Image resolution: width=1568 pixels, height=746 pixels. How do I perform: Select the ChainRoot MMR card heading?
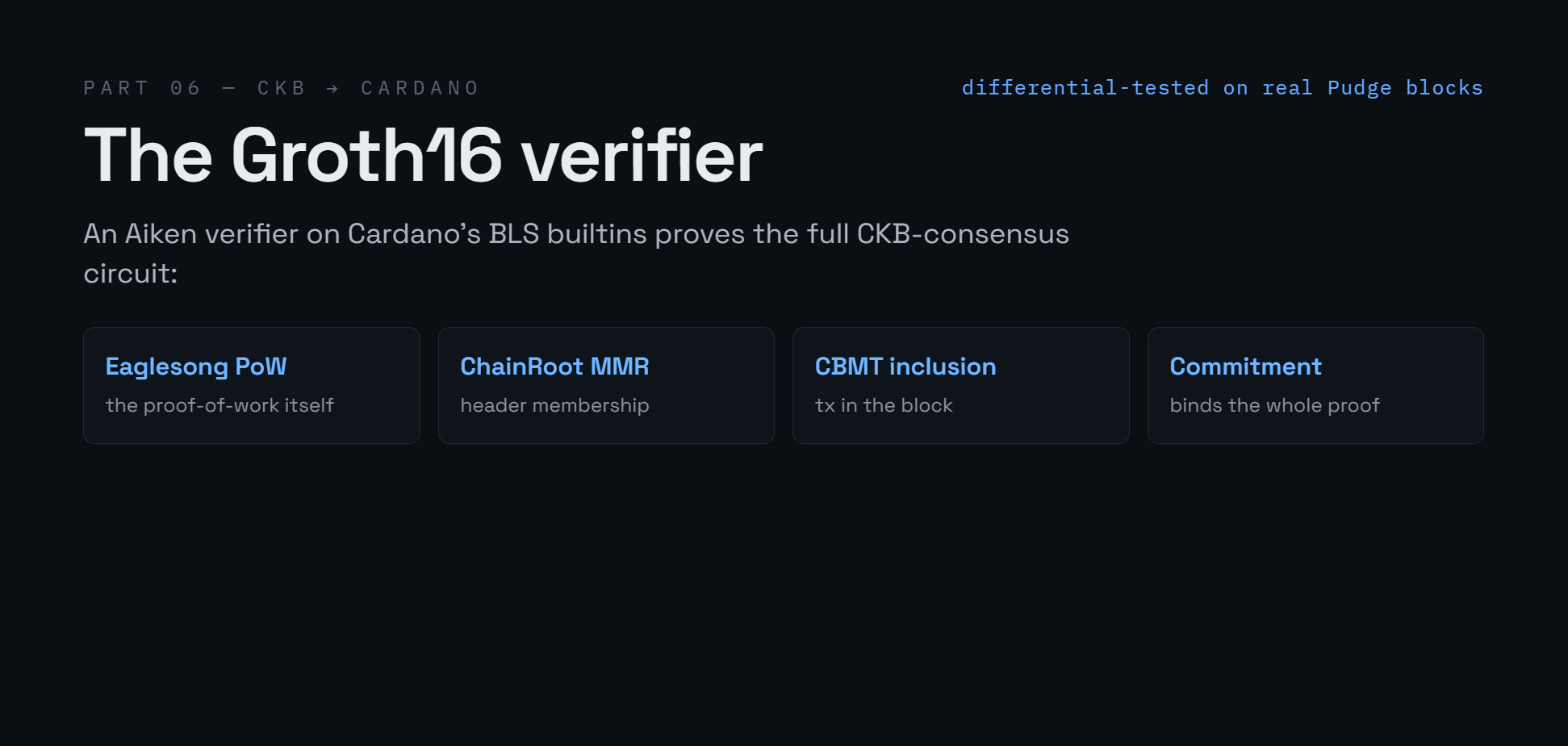coord(554,367)
